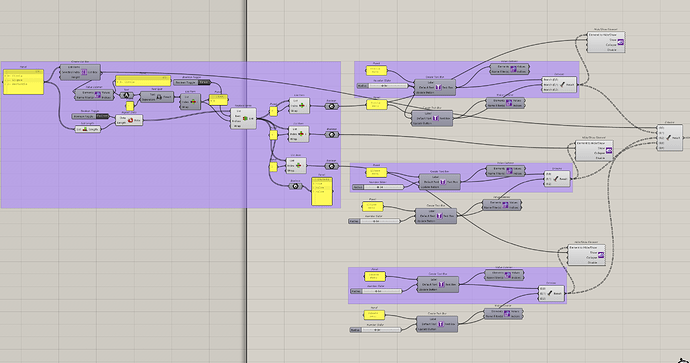The height and width of the screenshot is (363, 690).
Task: Toggle the Boolean Toggle beside Repeat Data
Action: 102,116
